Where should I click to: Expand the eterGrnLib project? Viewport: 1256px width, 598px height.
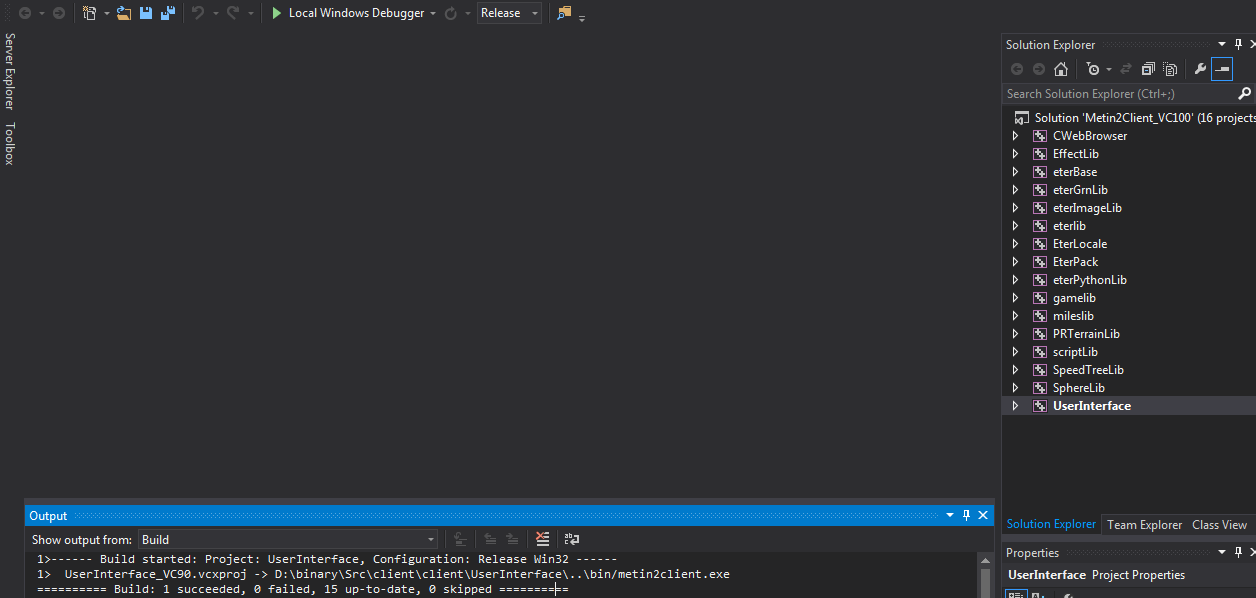1015,190
